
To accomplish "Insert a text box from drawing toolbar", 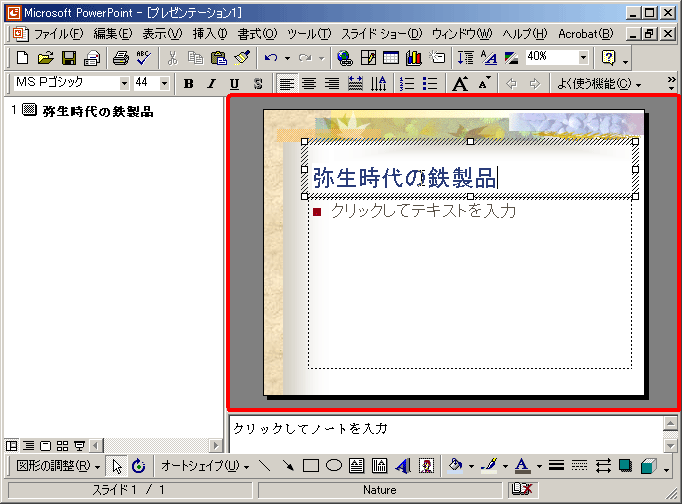I will [x=356, y=466].
